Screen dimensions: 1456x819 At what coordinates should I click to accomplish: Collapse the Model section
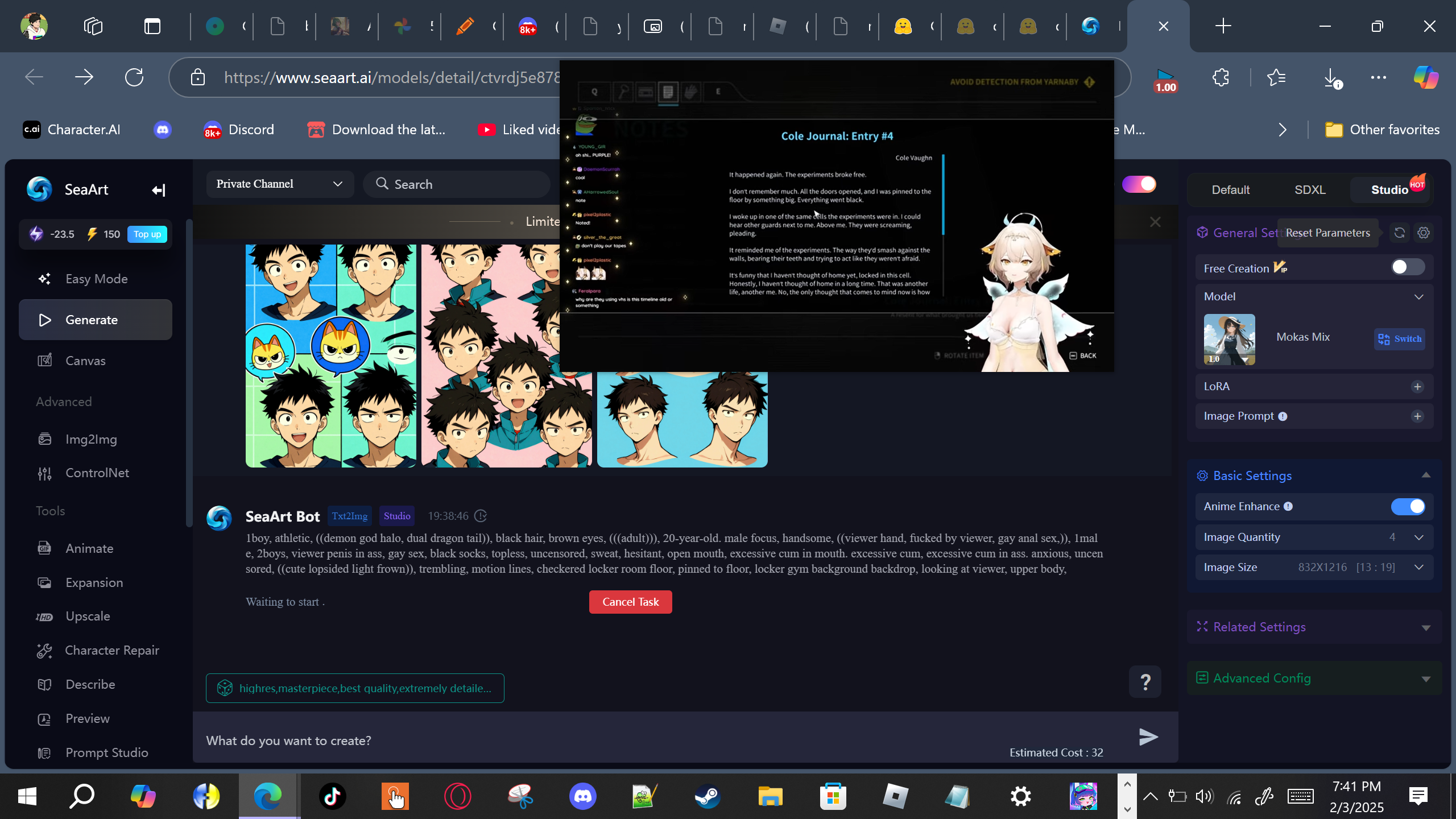[1419, 297]
